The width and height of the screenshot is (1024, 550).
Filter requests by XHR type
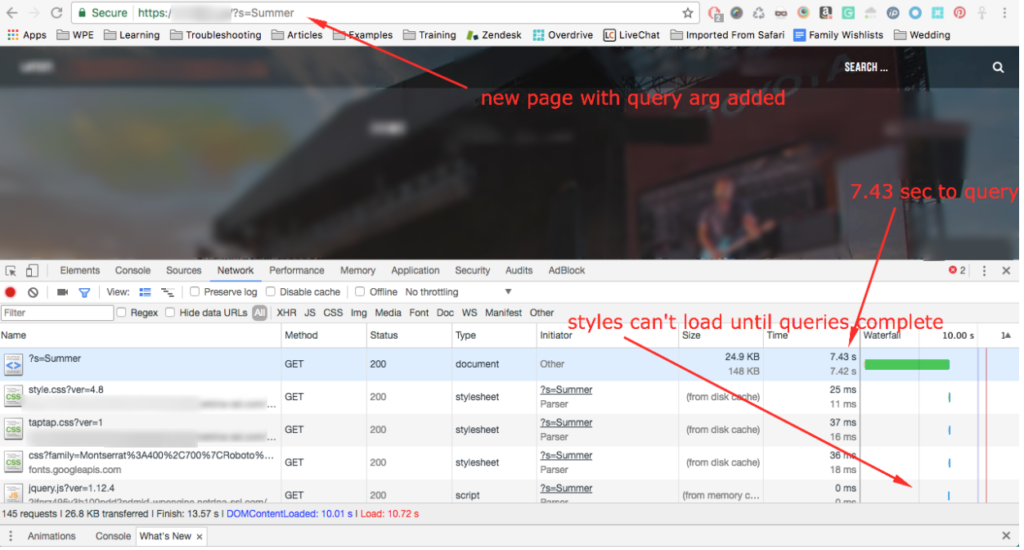(286, 313)
